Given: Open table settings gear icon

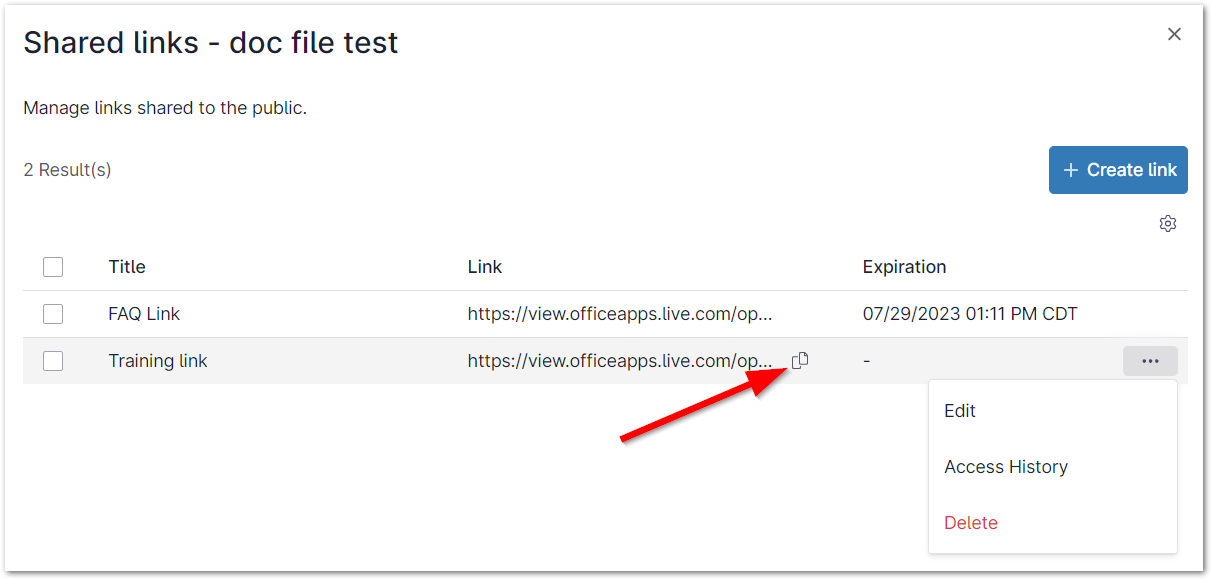Looking at the screenshot, I should (1167, 223).
